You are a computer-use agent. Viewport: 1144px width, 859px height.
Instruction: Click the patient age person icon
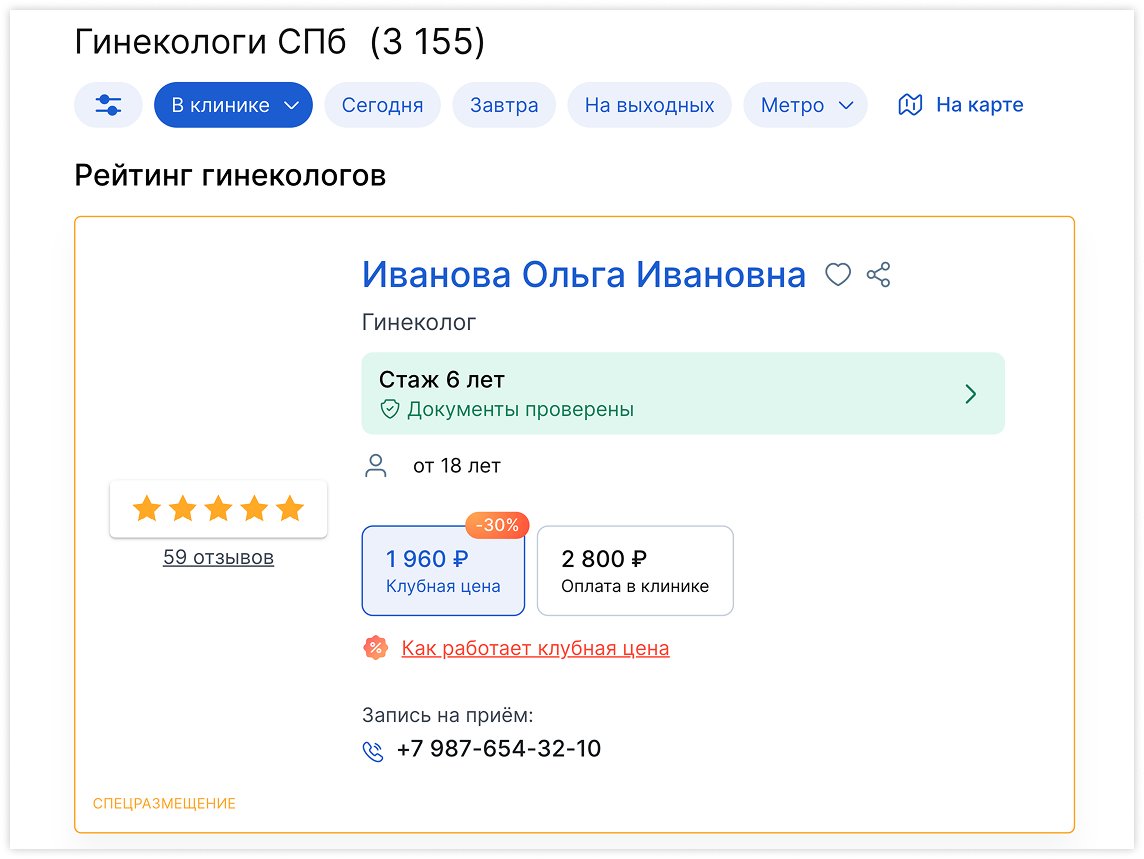click(376, 464)
